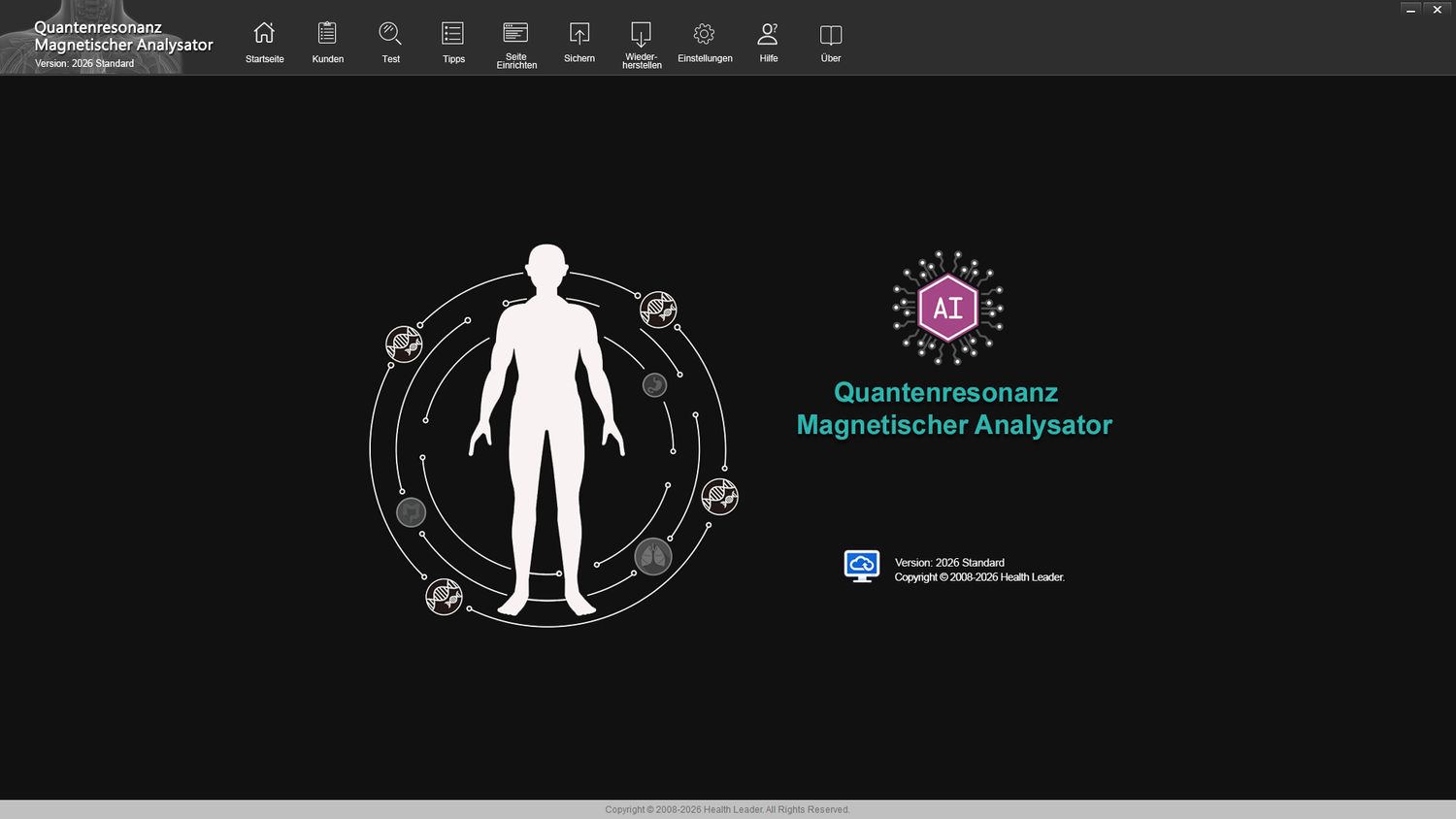This screenshot has height=819, width=1456.
Task: Click the Version 2026 Standard text
Action: 948,563
